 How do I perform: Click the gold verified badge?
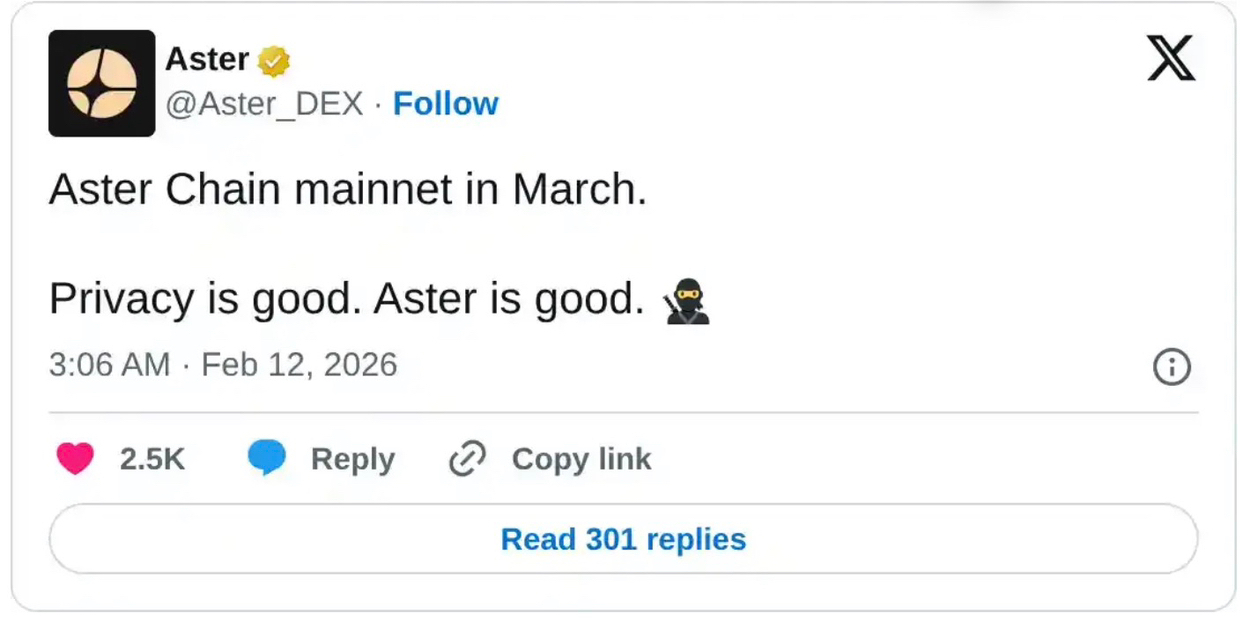(x=274, y=61)
